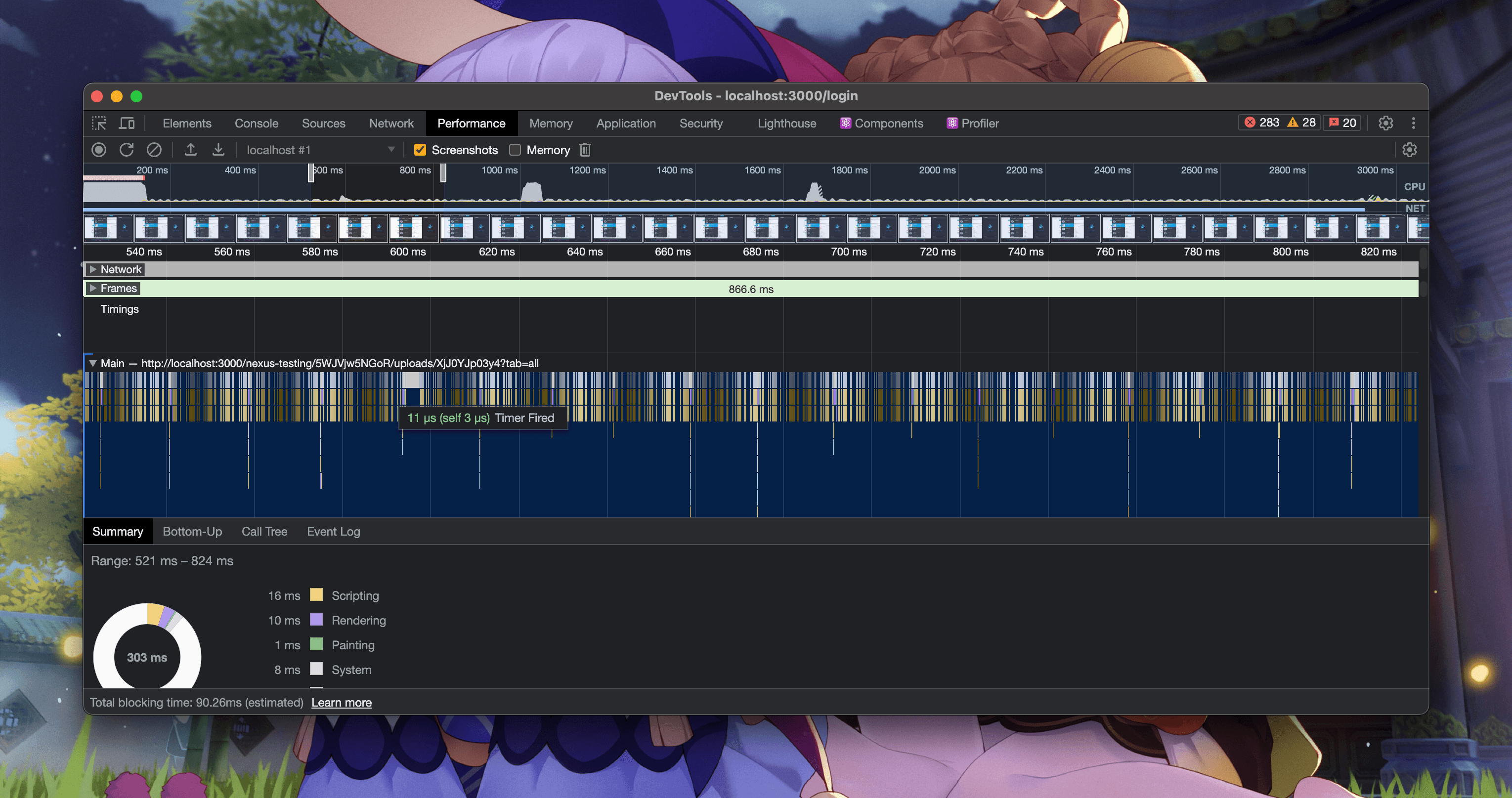Screen dimensions: 1512x798
Task: Open the Event Log tab
Action: click(x=333, y=532)
